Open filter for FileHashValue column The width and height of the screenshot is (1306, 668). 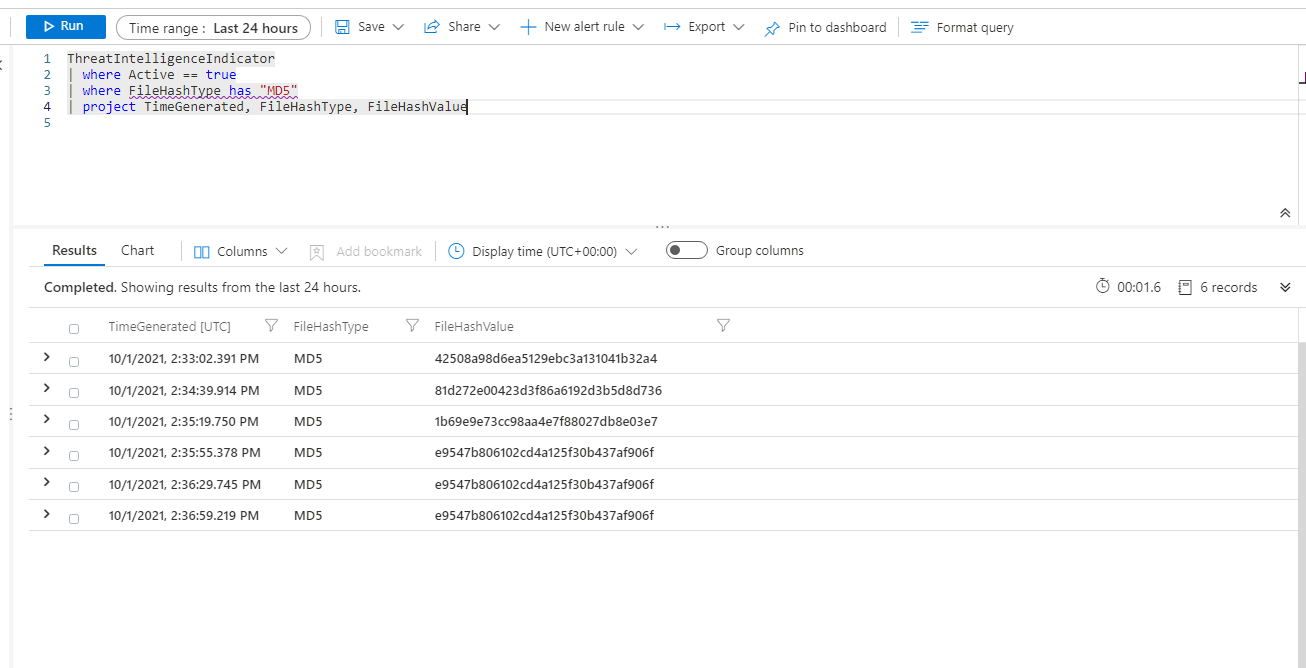pos(724,326)
